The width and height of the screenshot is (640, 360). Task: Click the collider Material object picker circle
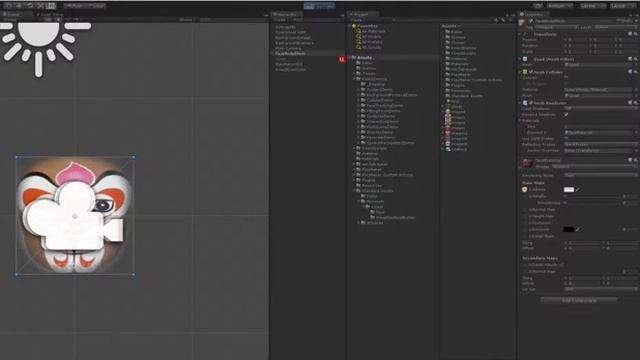(x=636, y=89)
